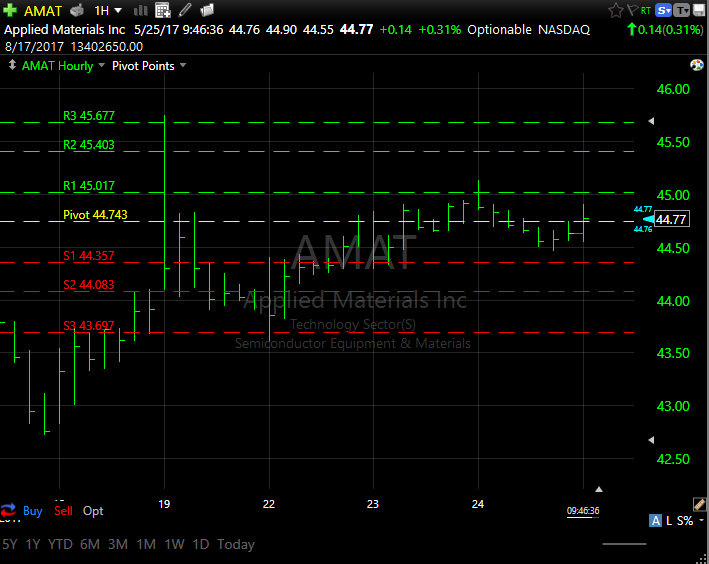Click the 09:46:36 bar countdown timer
Image resolution: width=709 pixels, height=564 pixels.
click(583, 511)
